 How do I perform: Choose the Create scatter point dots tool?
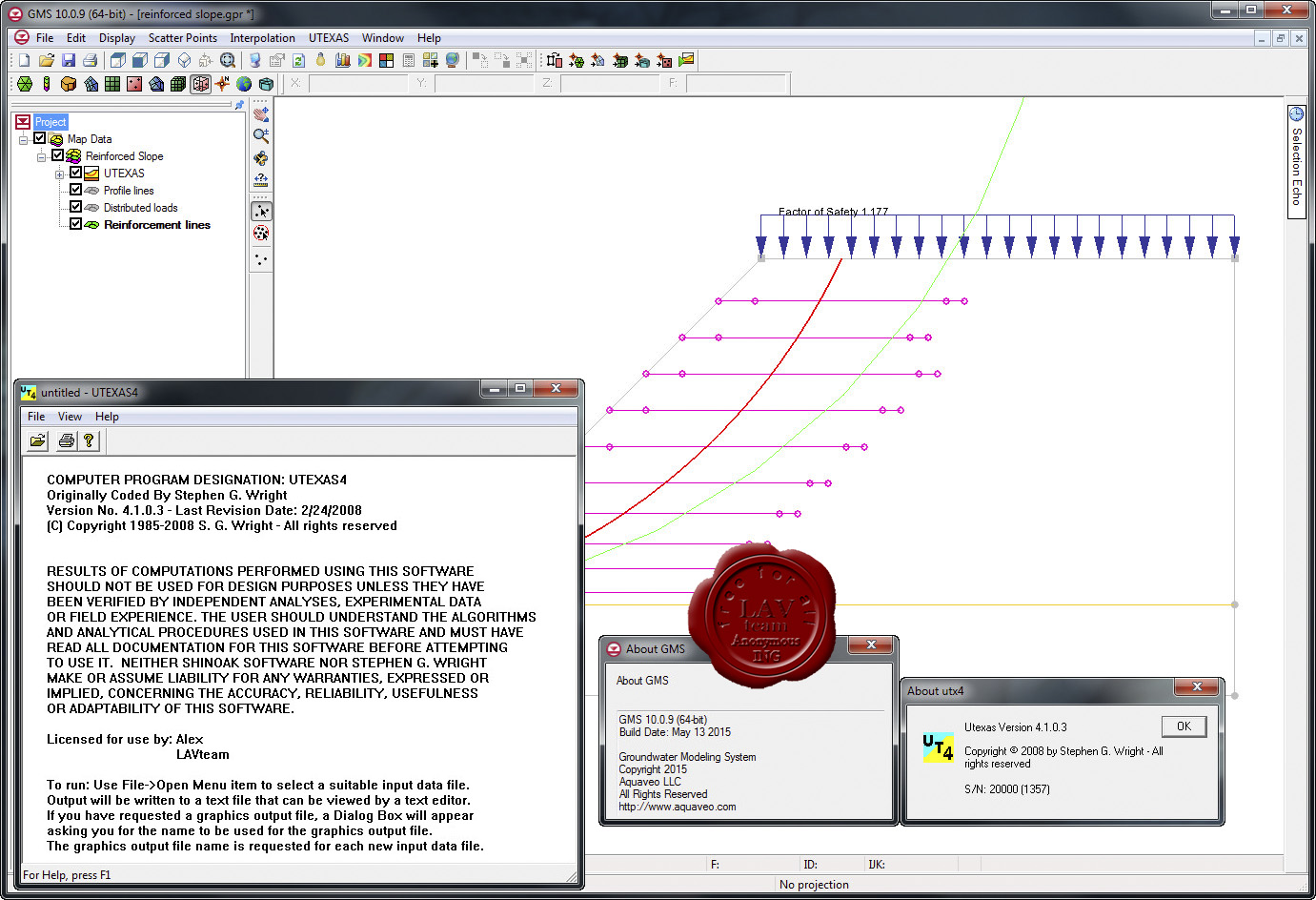point(261,258)
